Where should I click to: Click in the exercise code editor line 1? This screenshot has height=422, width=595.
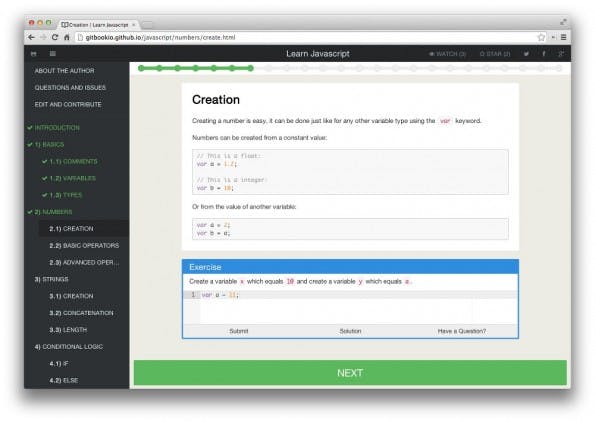pyautogui.click(x=358, y=295)
